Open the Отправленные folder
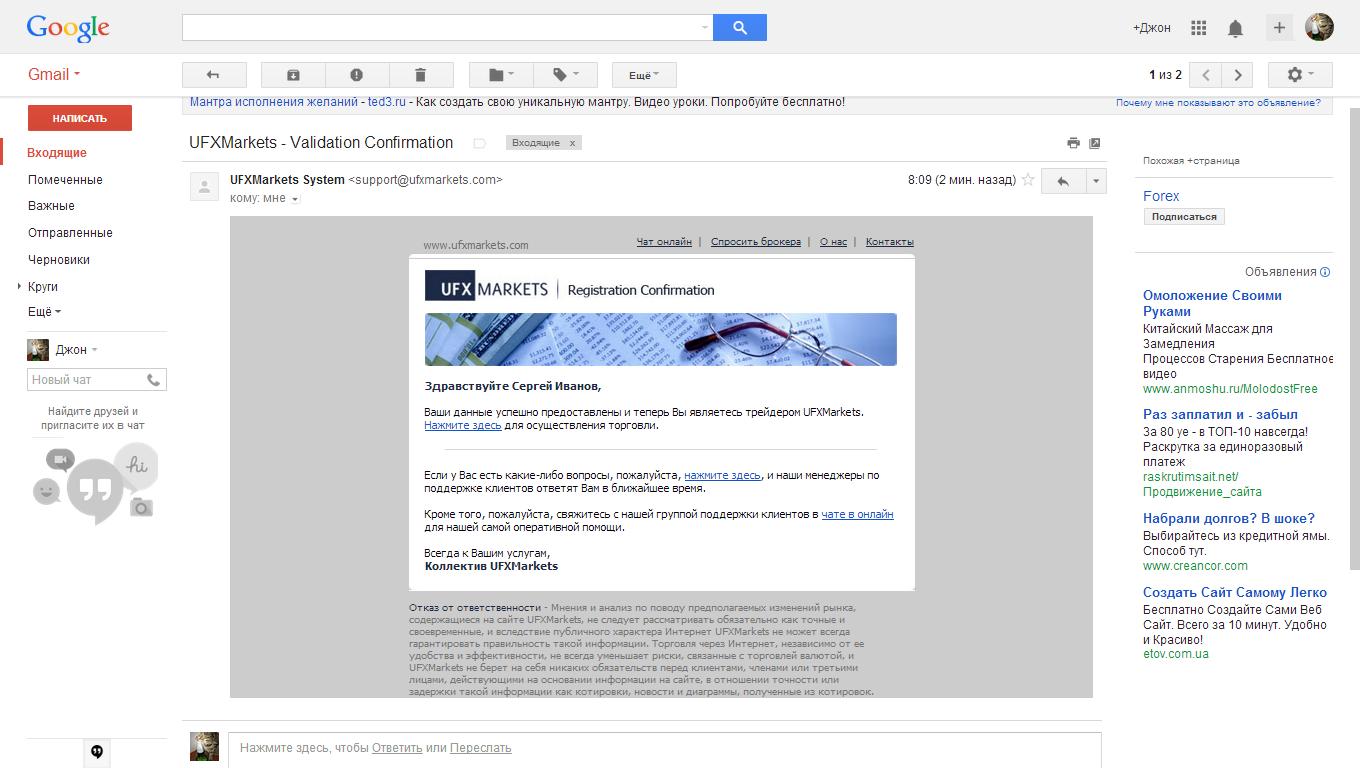 [x=70, y=233]
